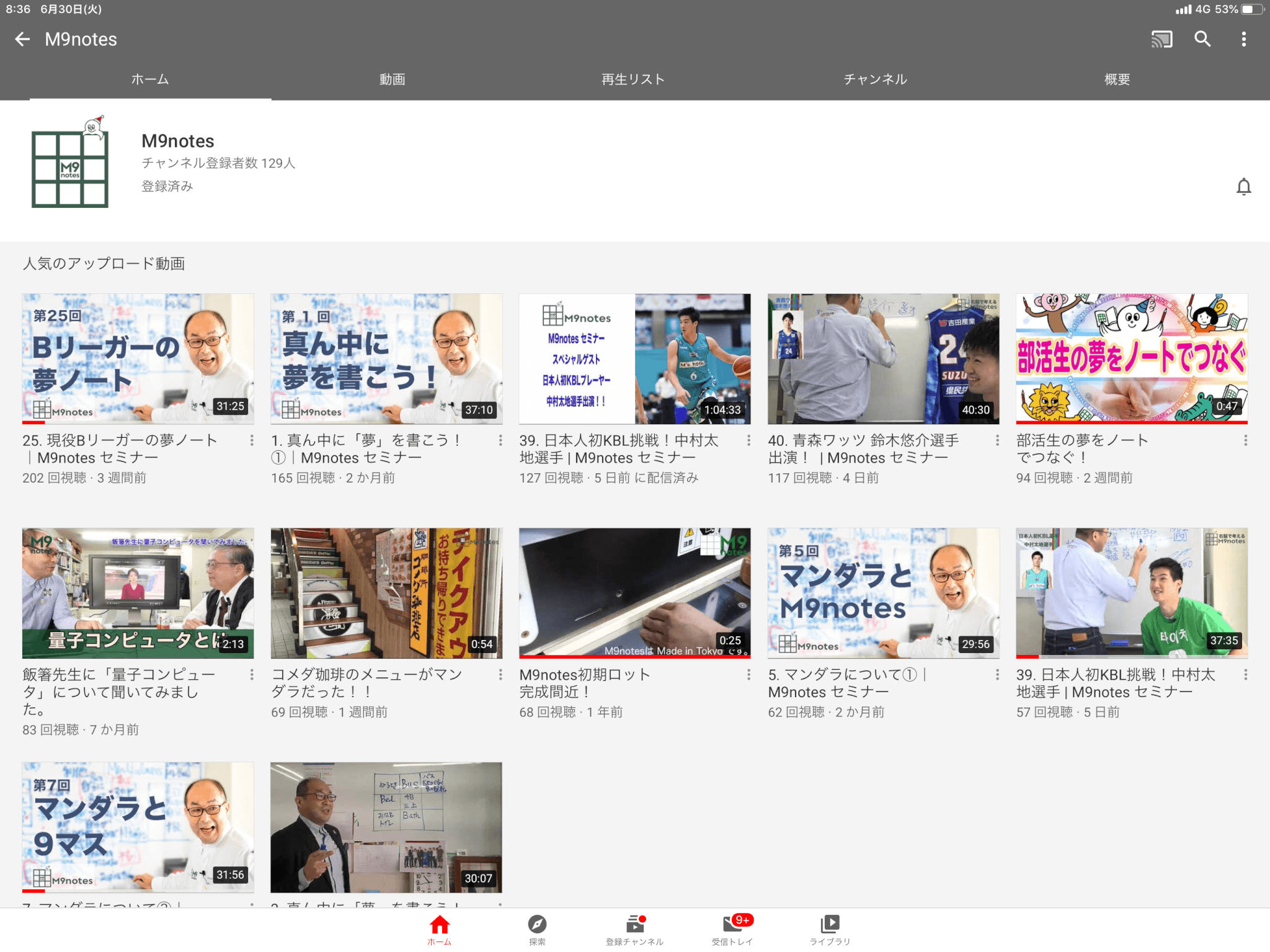Open the top bar three-dot overflow menu
This screenshot has width=1270, height=952.
pos(1243,39)
